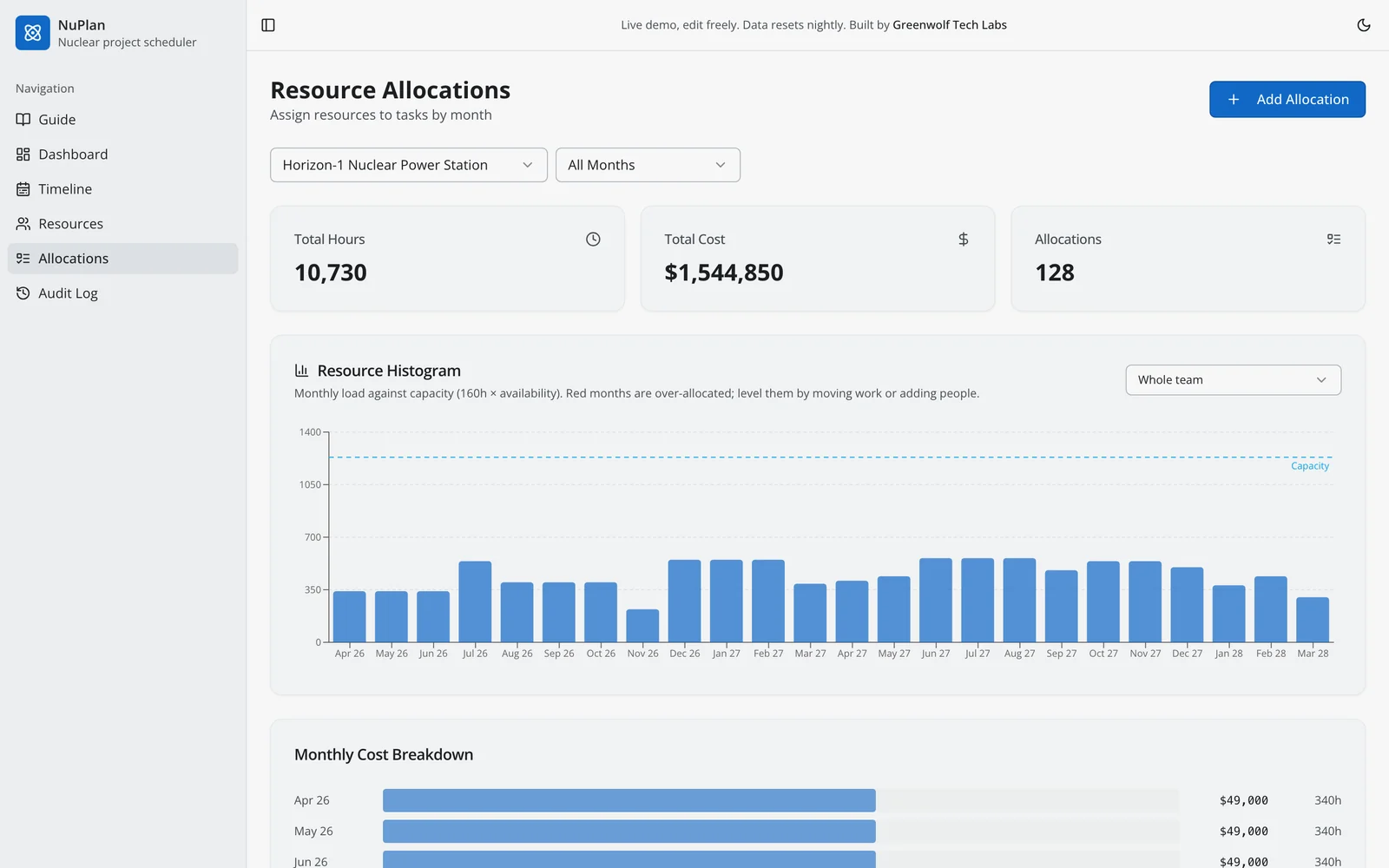Viewport: 1389px width, 868px height.
Task: Select the Mar 28 histogram bar
Action: click(1313, 620)
